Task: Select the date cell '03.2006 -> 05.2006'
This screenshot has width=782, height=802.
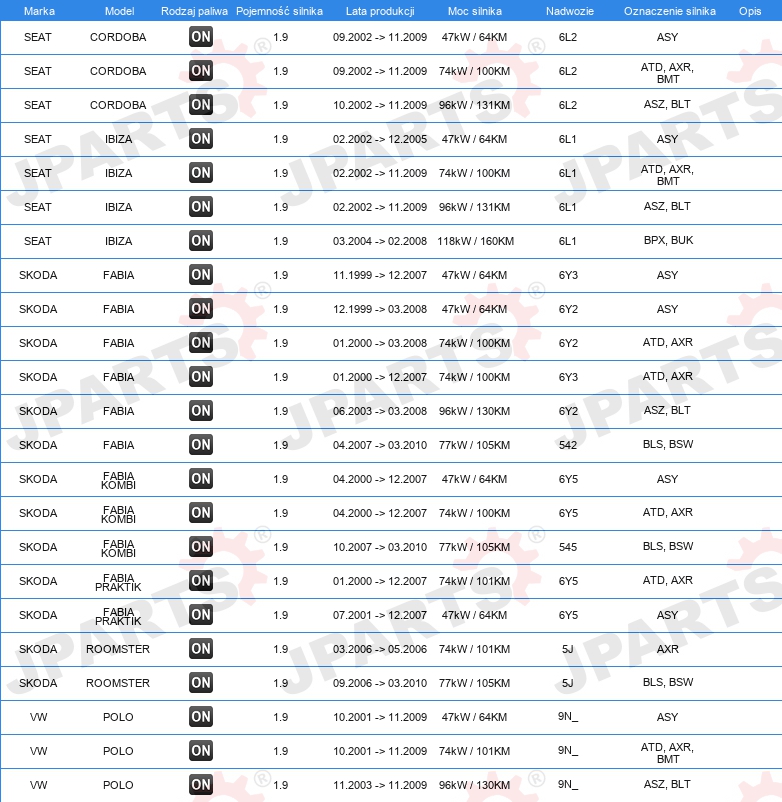Action: click(379, 649)
